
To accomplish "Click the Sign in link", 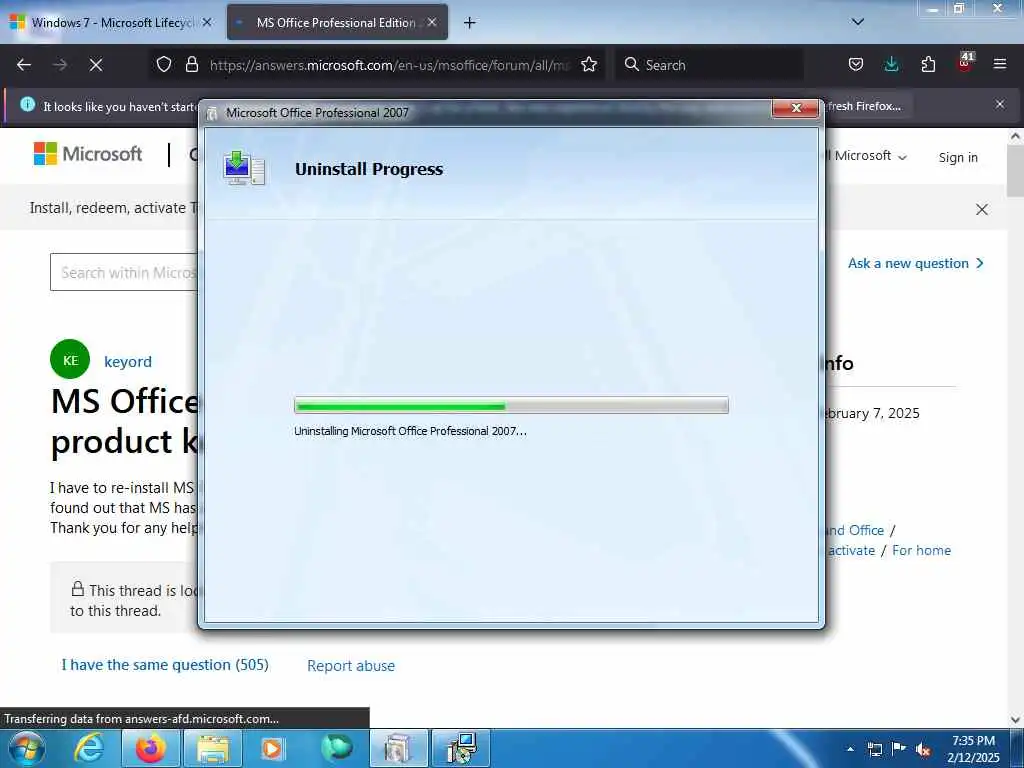I will pos(958,157).
